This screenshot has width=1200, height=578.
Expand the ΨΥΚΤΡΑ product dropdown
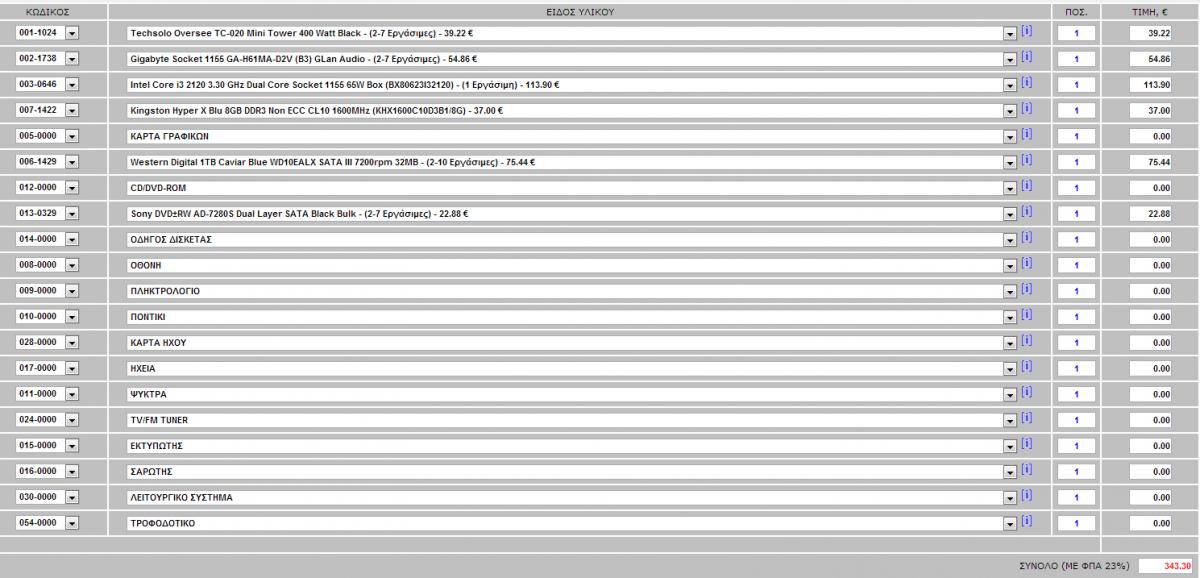click(1009, 394)
